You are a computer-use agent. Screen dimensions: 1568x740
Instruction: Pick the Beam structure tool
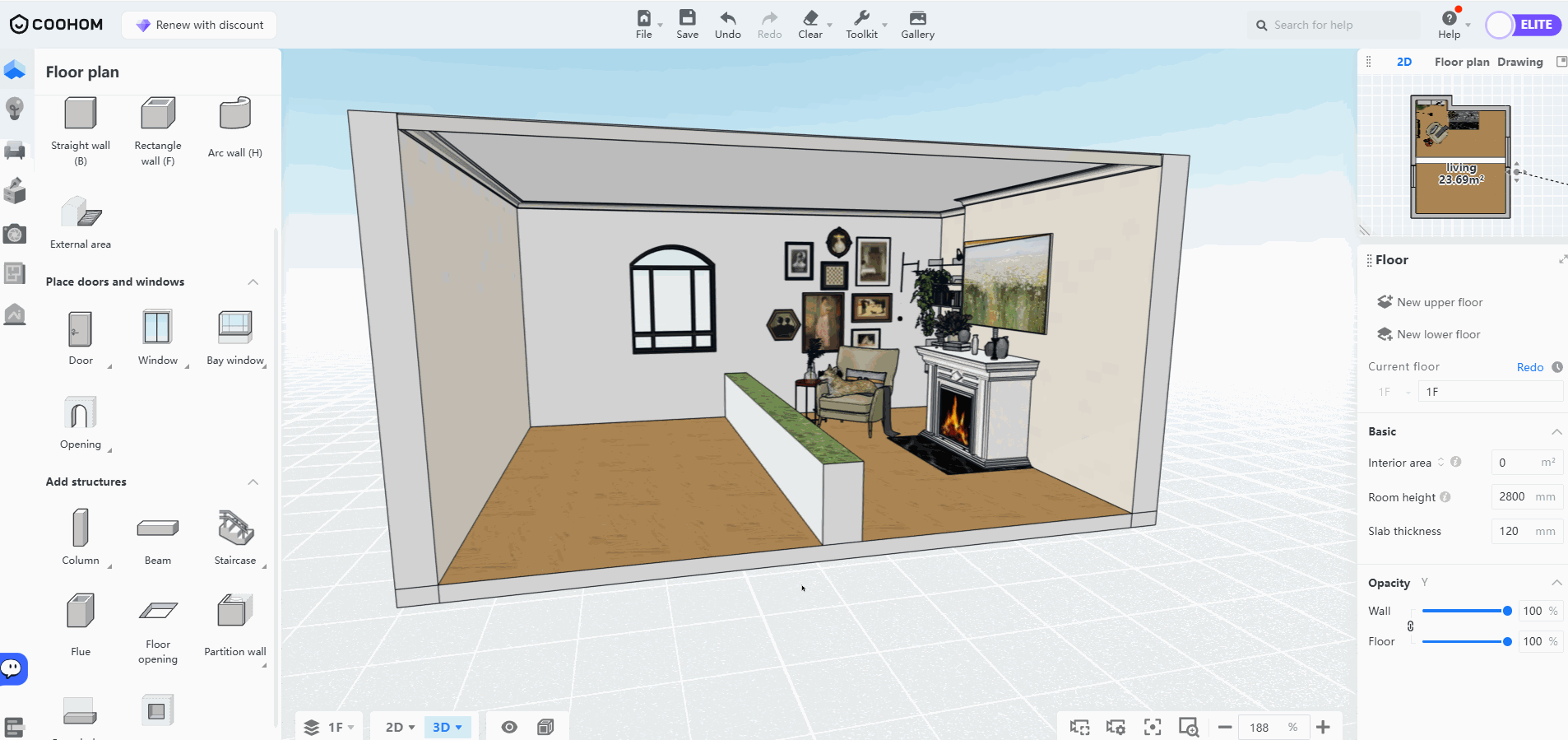pyautogui.click(x=157, y=528)
